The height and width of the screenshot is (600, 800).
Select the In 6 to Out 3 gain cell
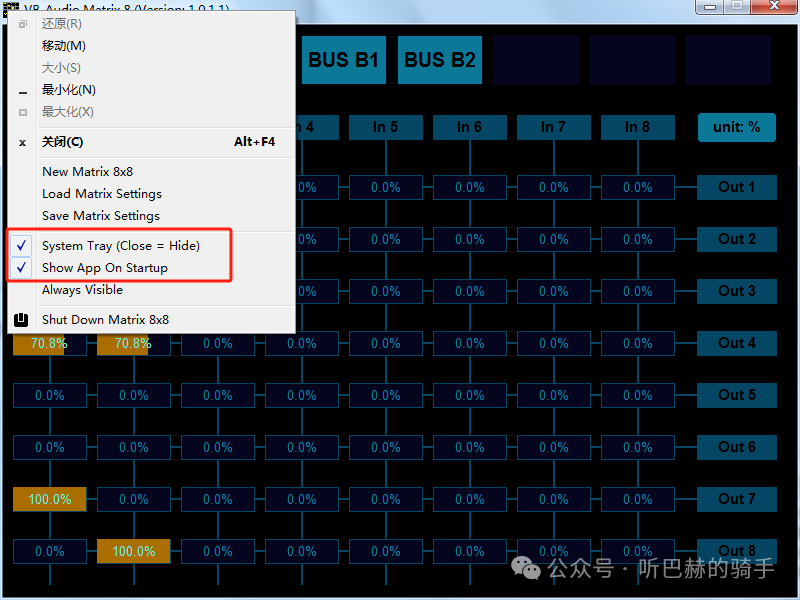[470, 291]
